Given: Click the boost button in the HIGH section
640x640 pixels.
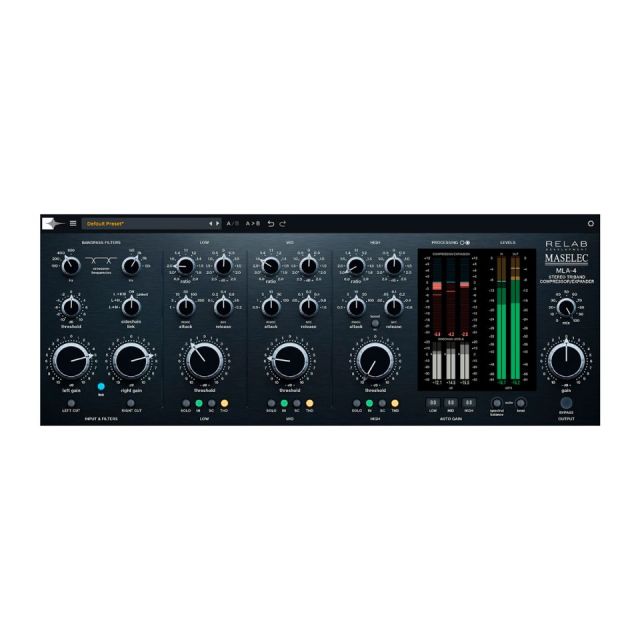Looking at the screenshot, I should pos(375,323).
